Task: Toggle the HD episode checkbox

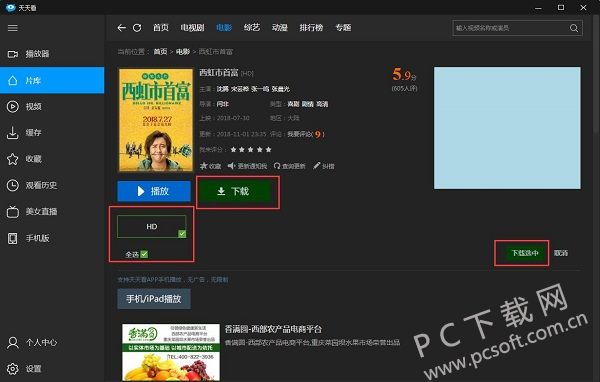Action: point(182,233)
